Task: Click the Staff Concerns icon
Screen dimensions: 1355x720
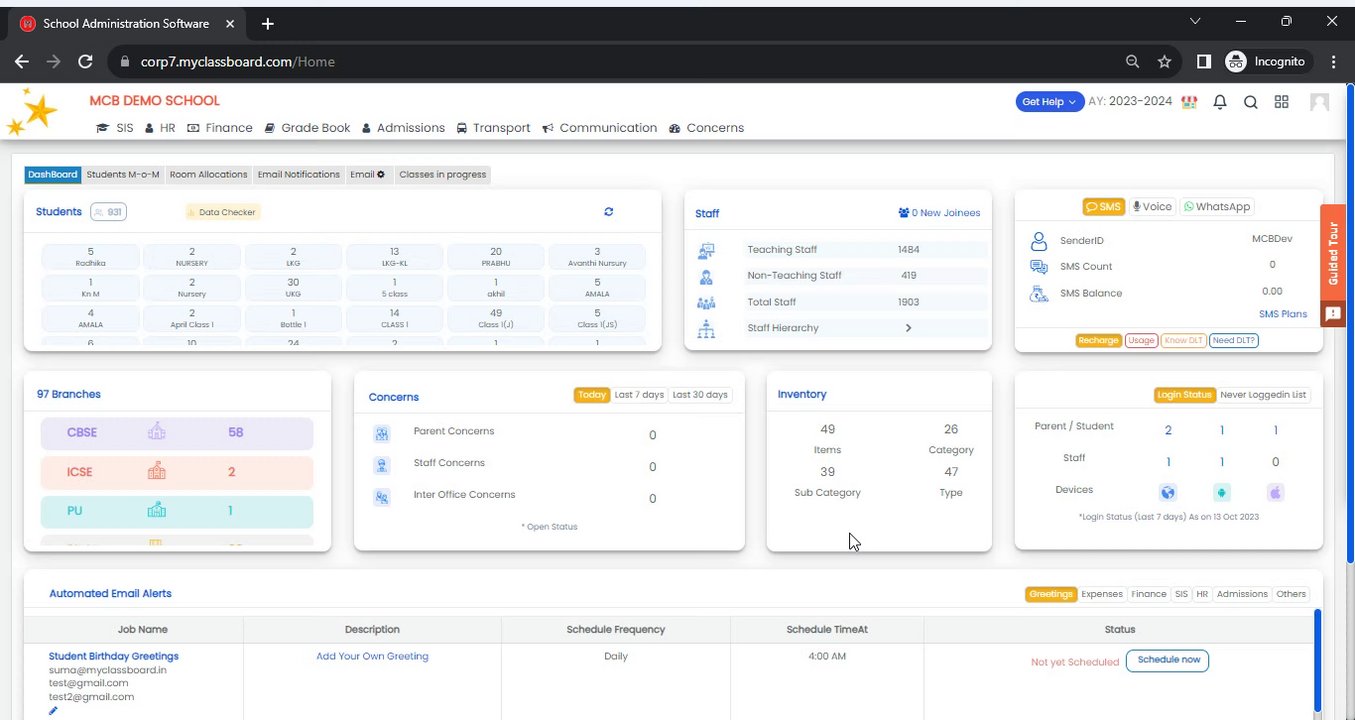Action: [x=382, y=465]
